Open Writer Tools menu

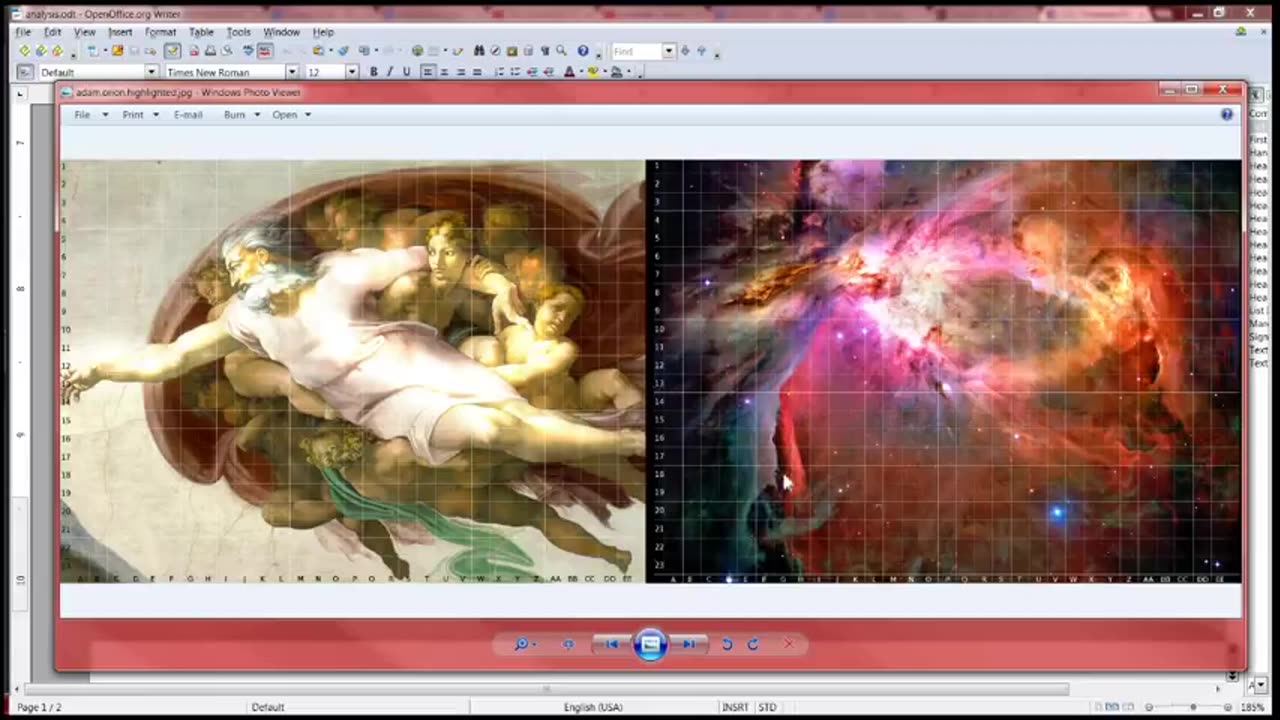click(x=238, y=32)
